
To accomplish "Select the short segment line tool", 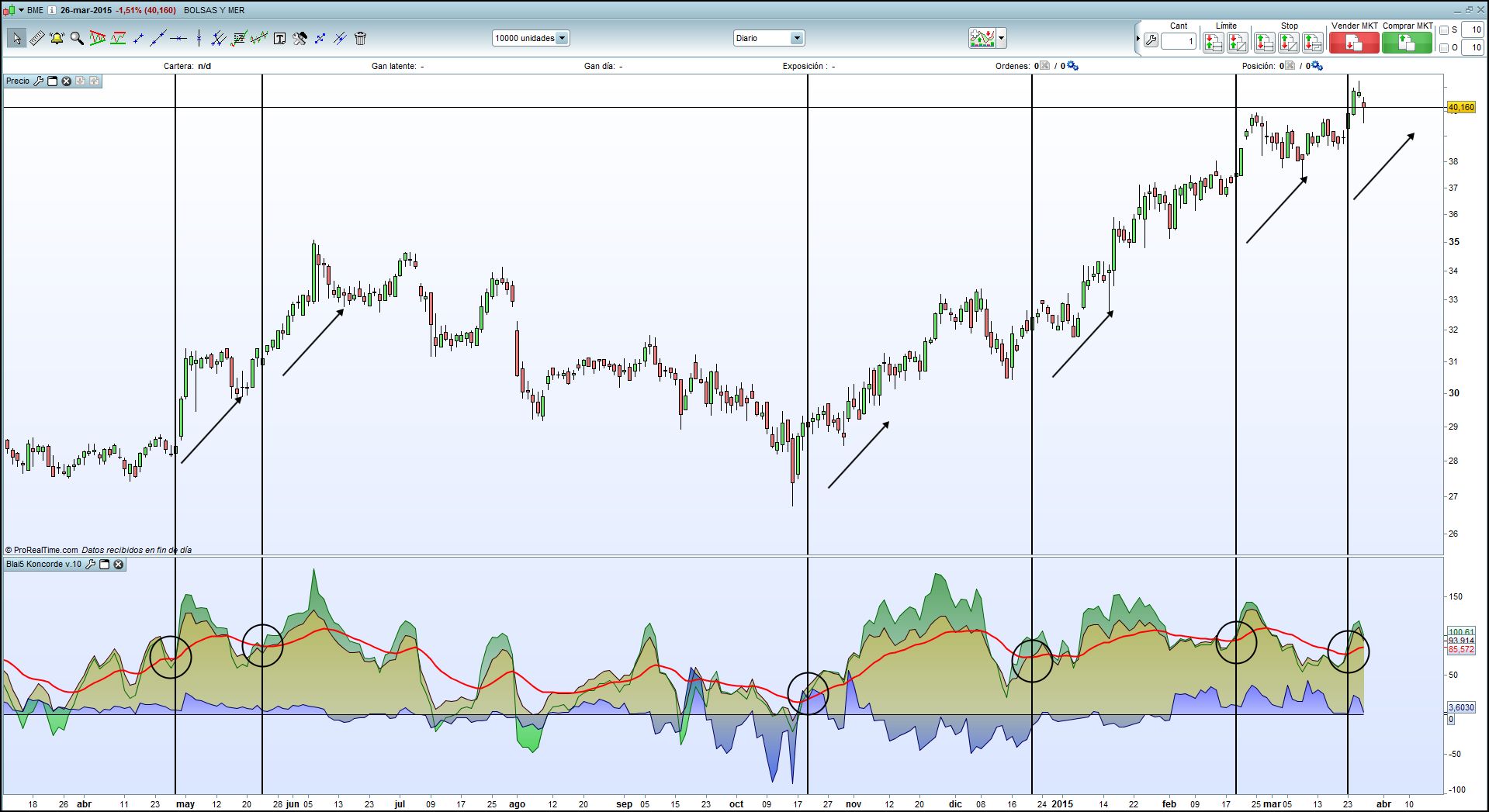I will point(138,38).
